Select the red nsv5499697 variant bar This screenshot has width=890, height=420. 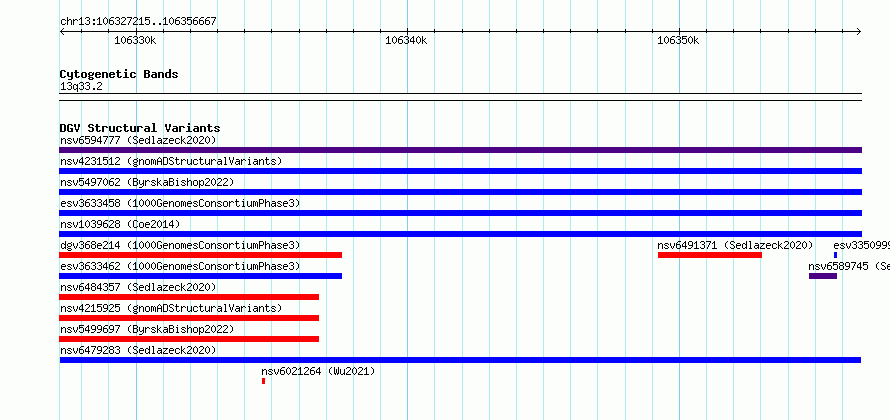[x=189, y=339]
